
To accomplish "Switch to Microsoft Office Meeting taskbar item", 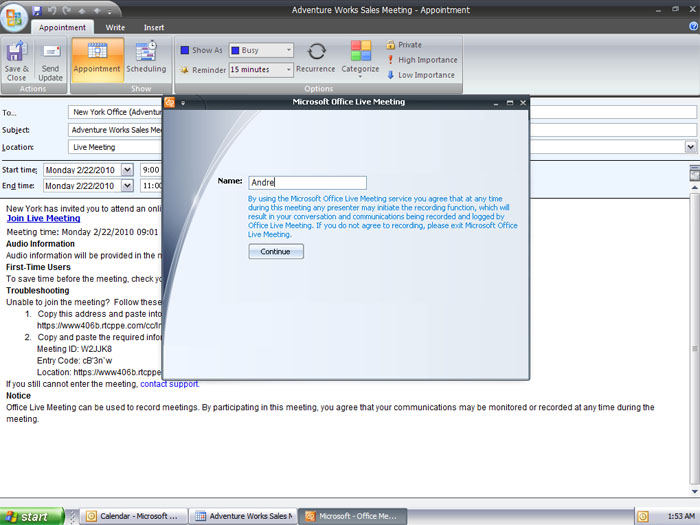I will (x=353, y=516).
